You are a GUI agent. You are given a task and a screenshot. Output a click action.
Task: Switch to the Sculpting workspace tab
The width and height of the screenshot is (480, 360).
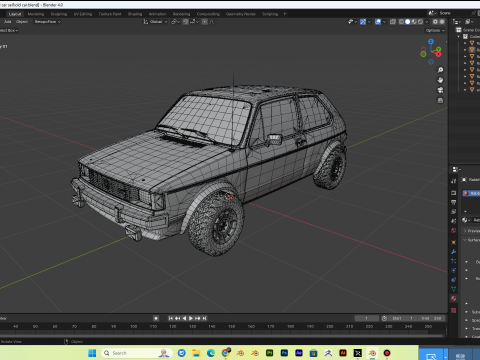coord(59,14)
